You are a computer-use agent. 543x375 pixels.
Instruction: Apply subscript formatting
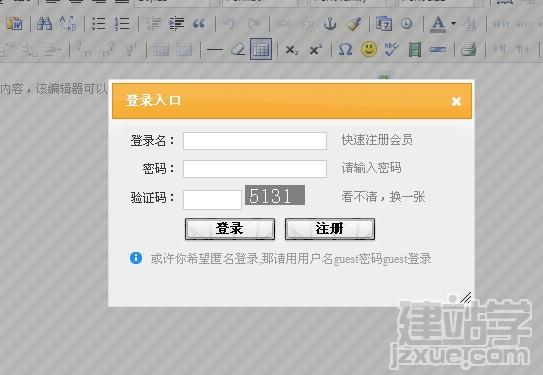click(x=292, y=50)
